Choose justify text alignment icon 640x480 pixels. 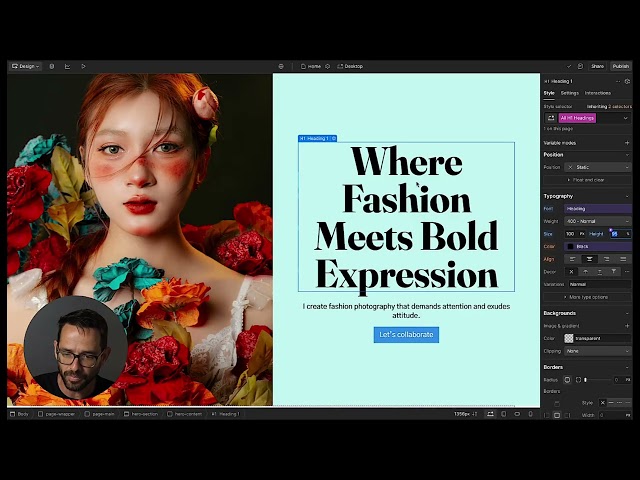(x=622, y=258)
